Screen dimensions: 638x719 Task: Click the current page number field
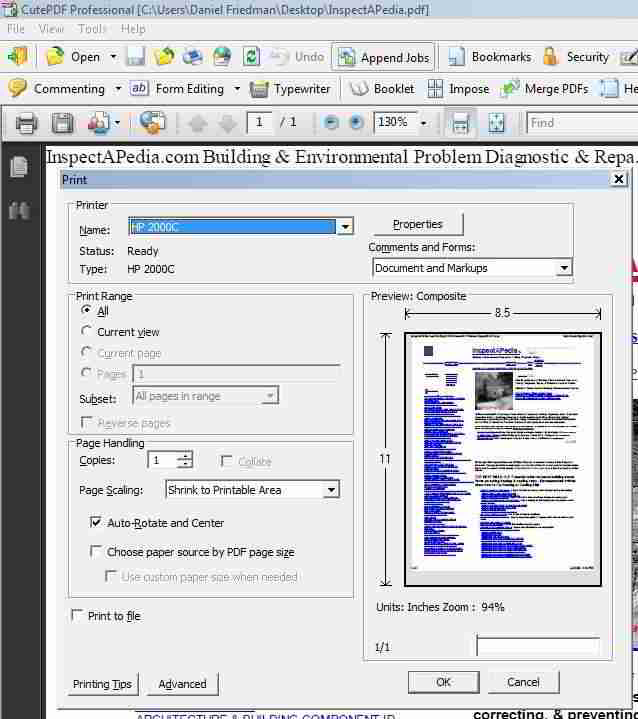pos(260,122)
